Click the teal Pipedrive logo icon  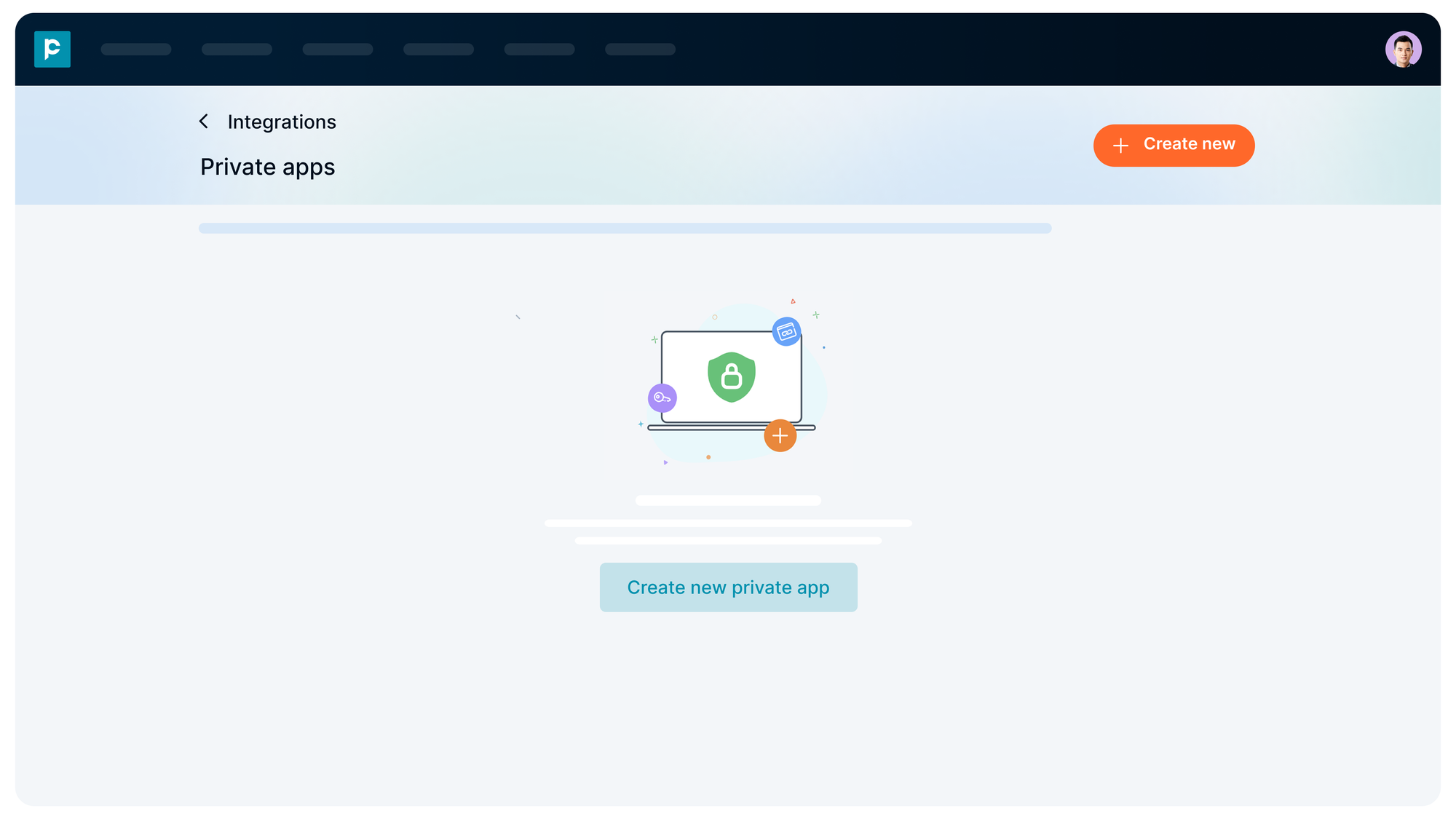[52, 50]
